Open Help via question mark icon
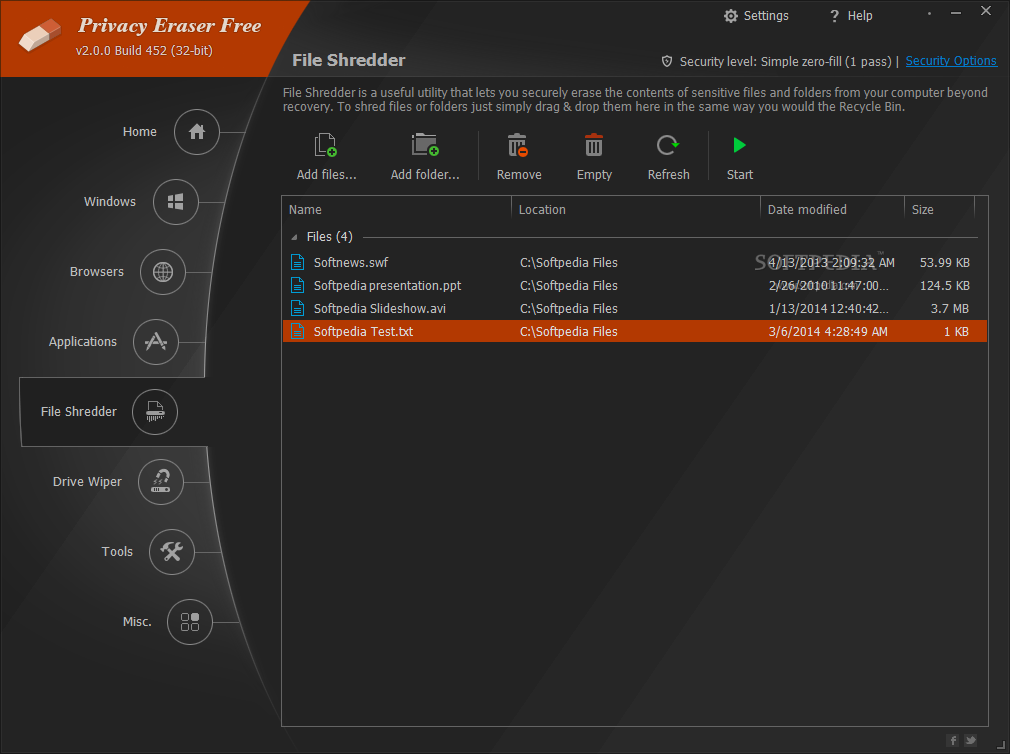The image size is (1010, 754). click(x=835, y=16)
